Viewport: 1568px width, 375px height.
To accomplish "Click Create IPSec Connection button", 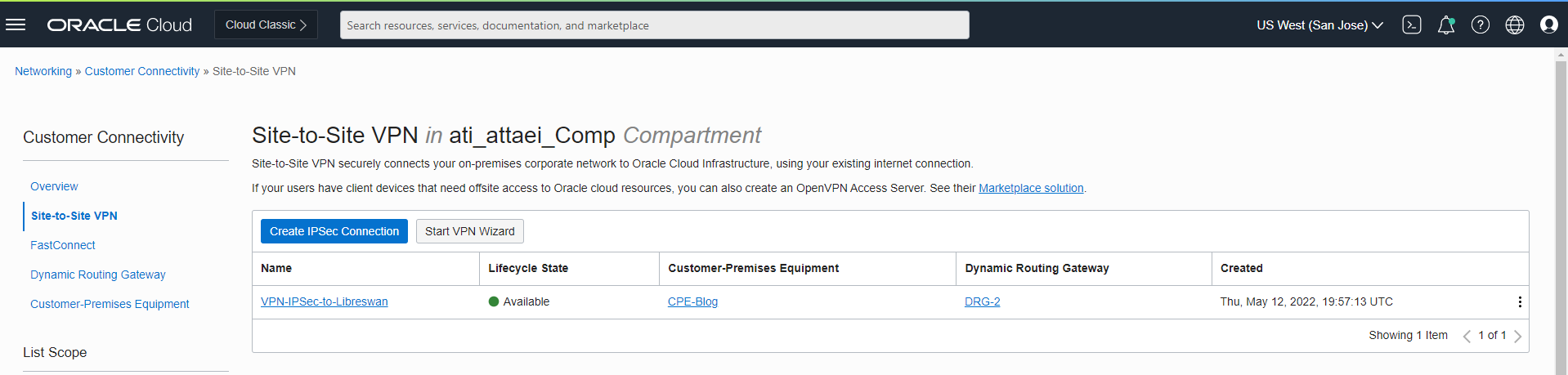I will (334, 231).
